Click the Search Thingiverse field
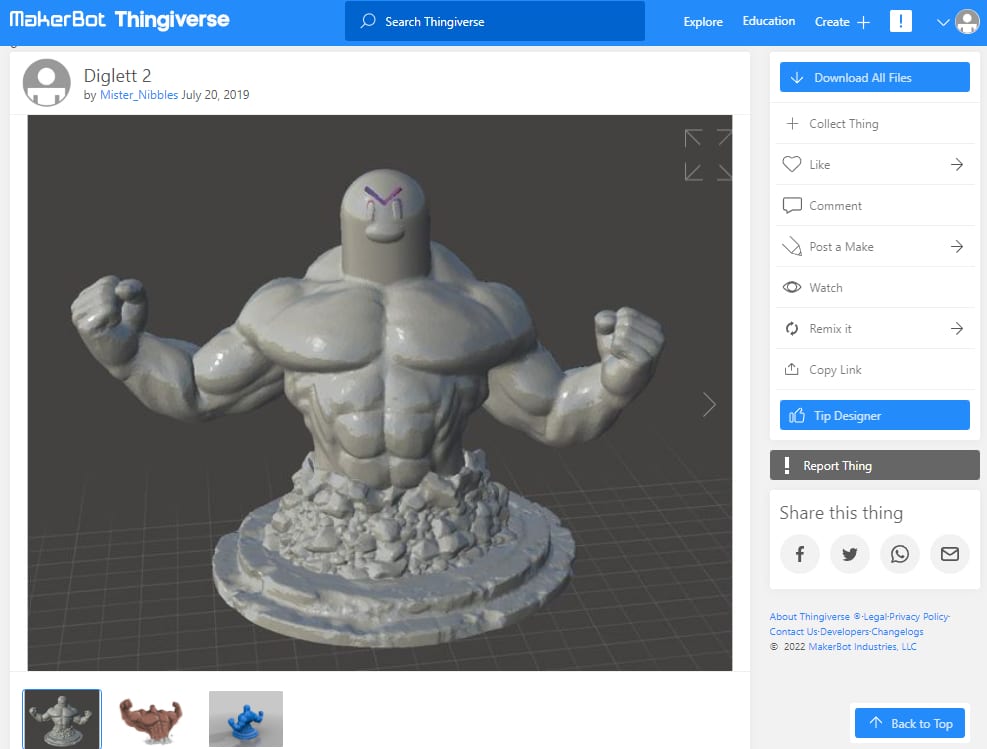The image size is (987, 749). click(495, 21)
